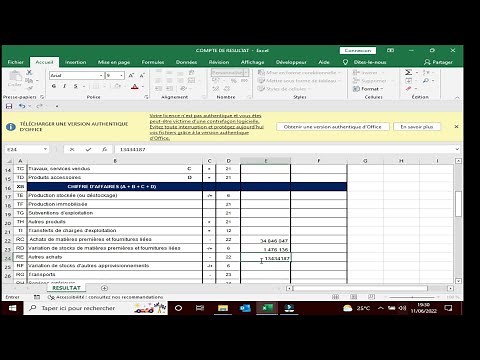Click the Fill down icon in Édition
The image size is (480, 360).
(x=409, y=81)
